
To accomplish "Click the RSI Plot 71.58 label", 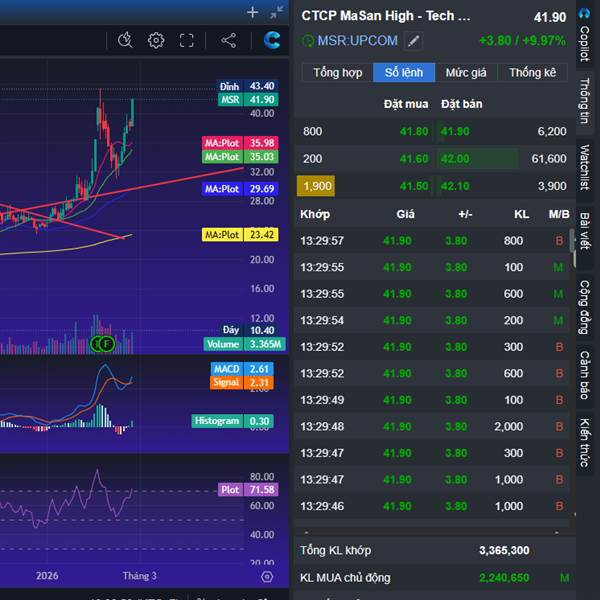I will click(x=248, y=490).
